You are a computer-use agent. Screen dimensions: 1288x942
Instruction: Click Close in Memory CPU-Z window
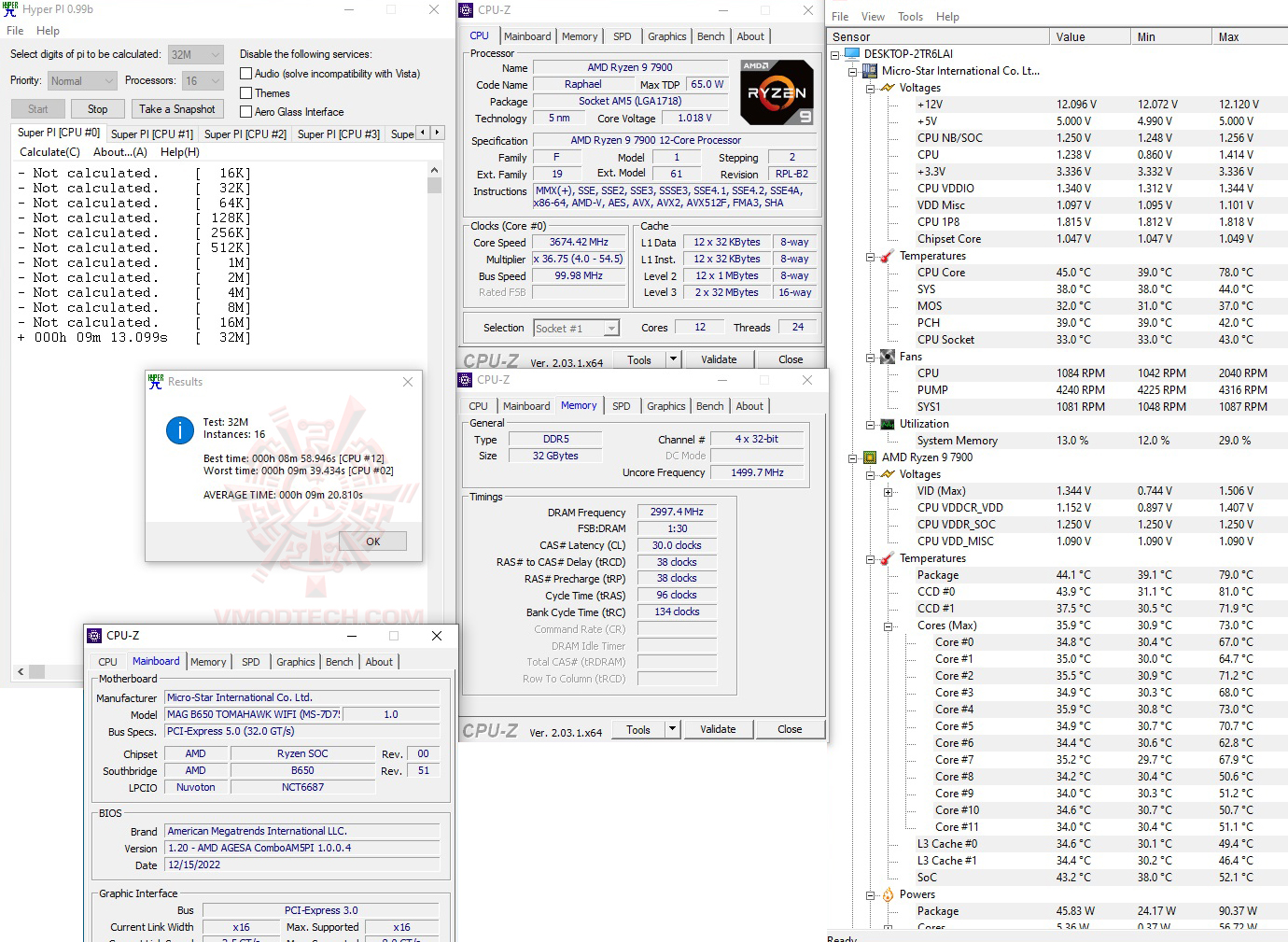(790, 729)
